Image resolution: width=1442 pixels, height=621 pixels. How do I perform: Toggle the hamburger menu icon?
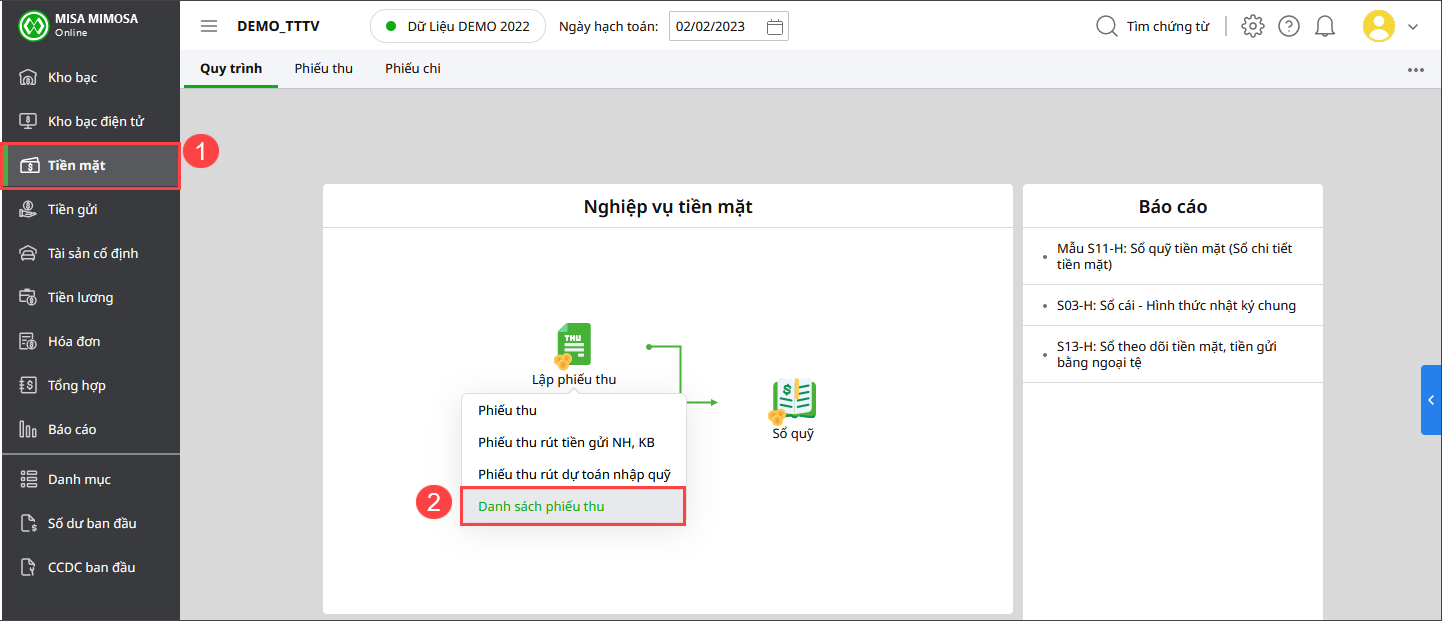pos(209,26)
